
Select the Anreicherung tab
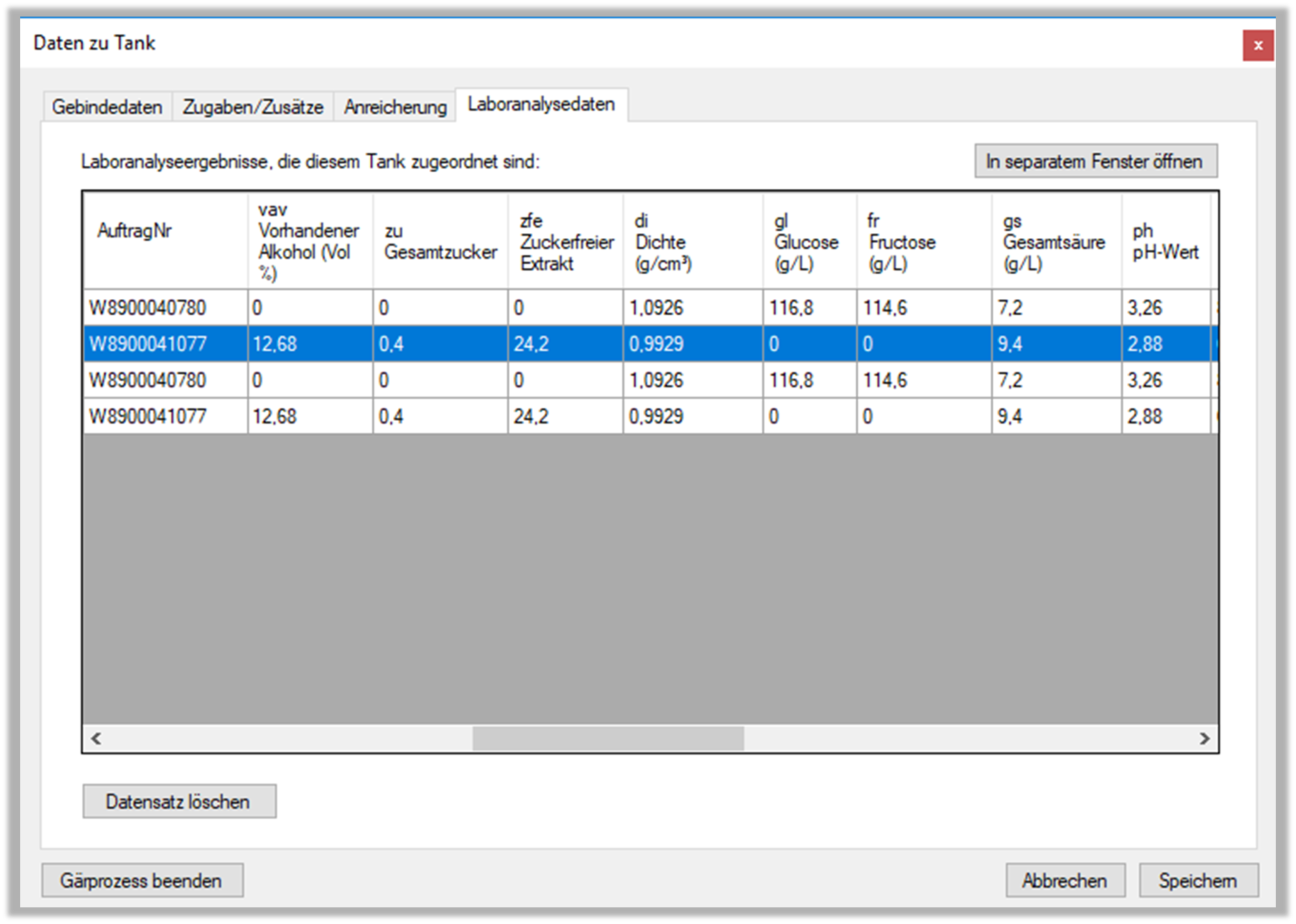pyautogui.click(x=395, y=107)
